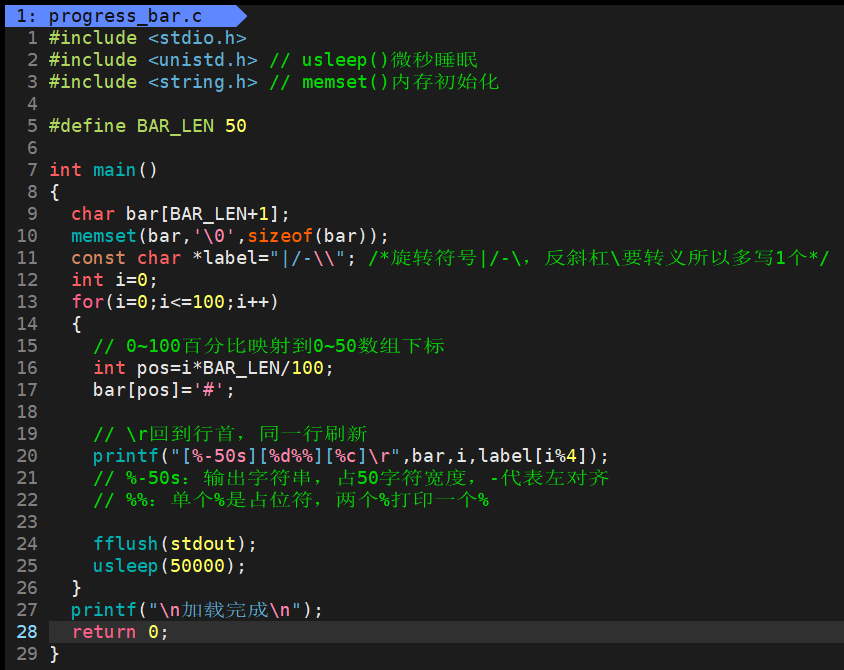
Task: Click the "|/-\\" string literal
Action: tap(307, 258)
